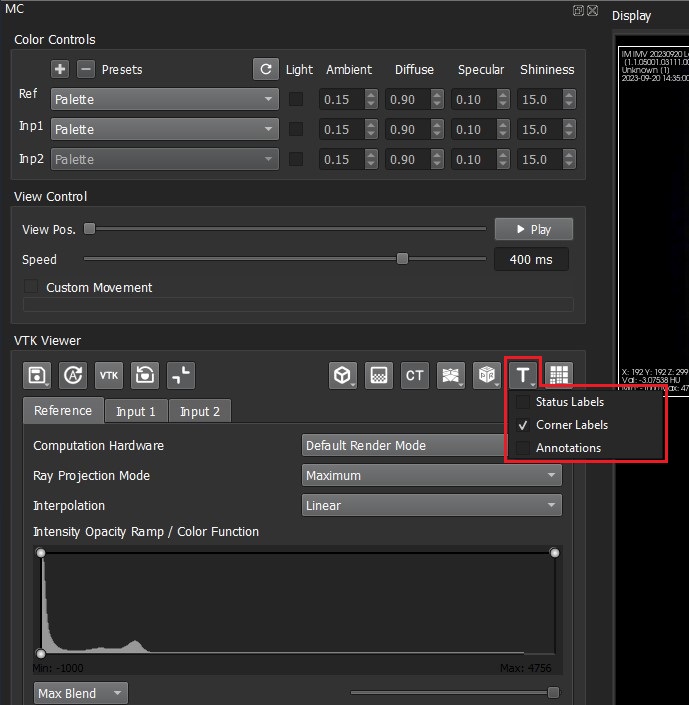The height and width of the screenshot is (705, 689).
Task: Open the Max Blend dropdown
Action: (x=80, y=693)
